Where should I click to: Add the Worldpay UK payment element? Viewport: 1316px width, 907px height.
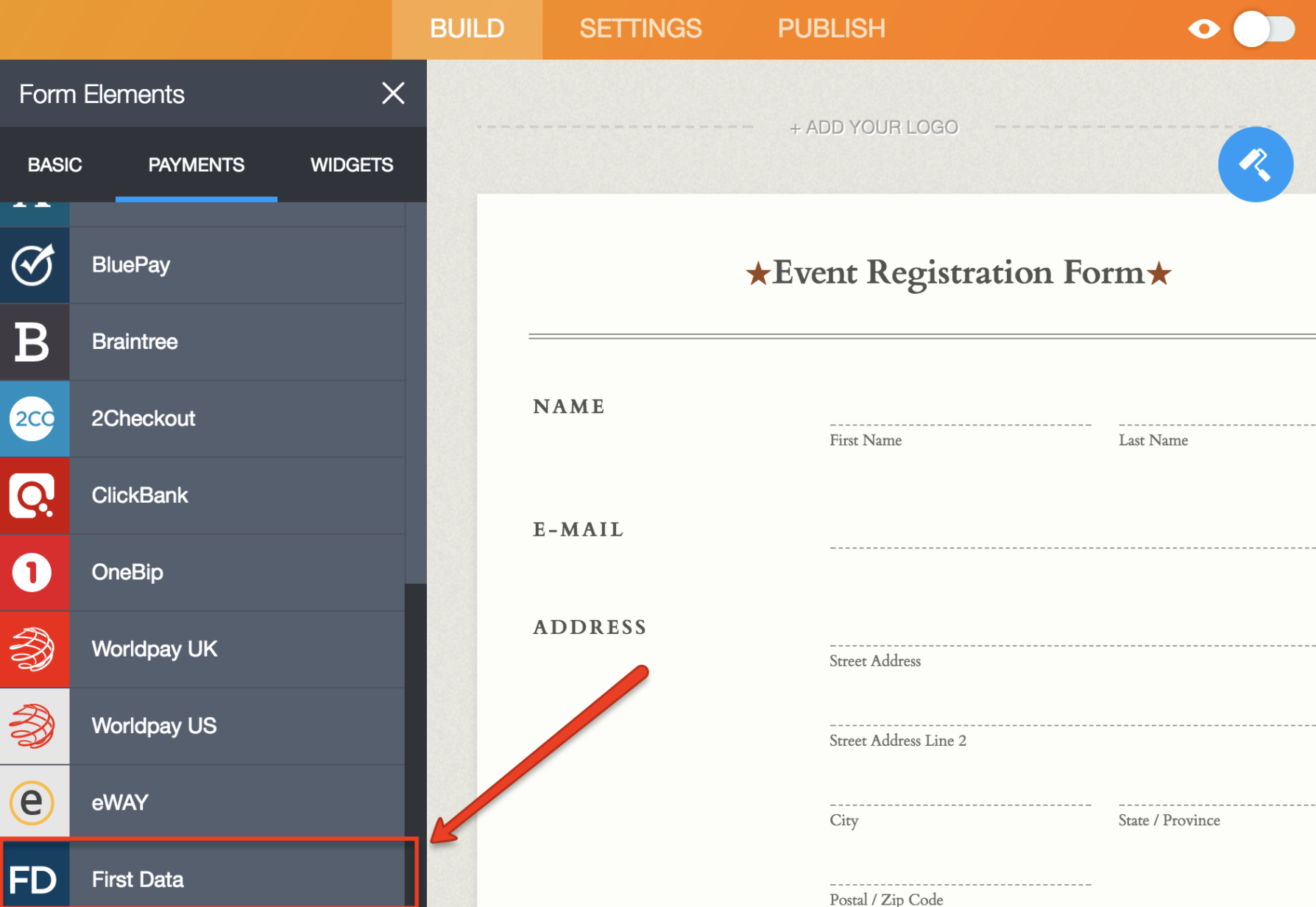point(202,649)
